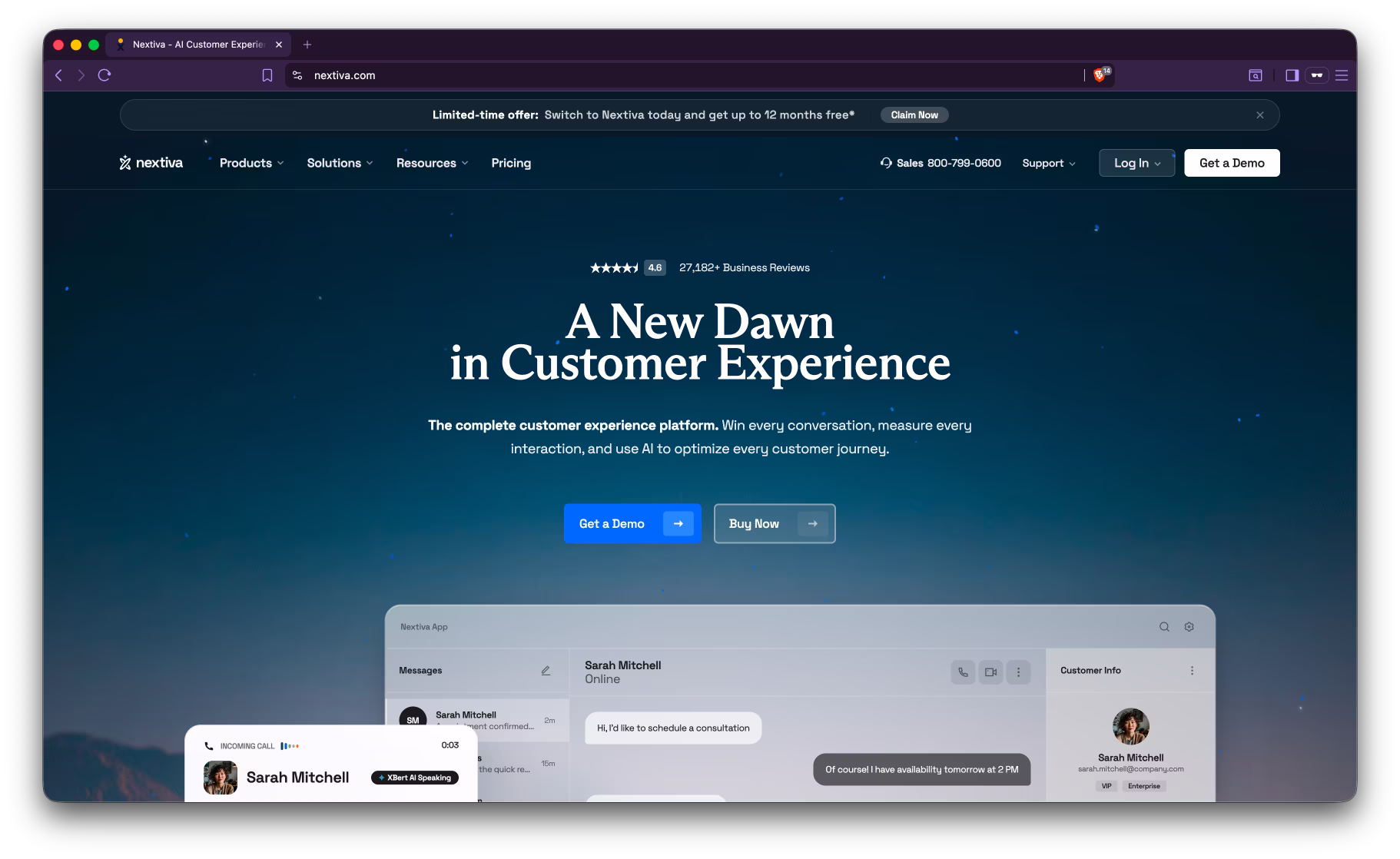Expand the Resources dropdown menu
Image resolution: width=1400 pixels, height=859 pixels.
pyautogui.click(x=432, y=163)
